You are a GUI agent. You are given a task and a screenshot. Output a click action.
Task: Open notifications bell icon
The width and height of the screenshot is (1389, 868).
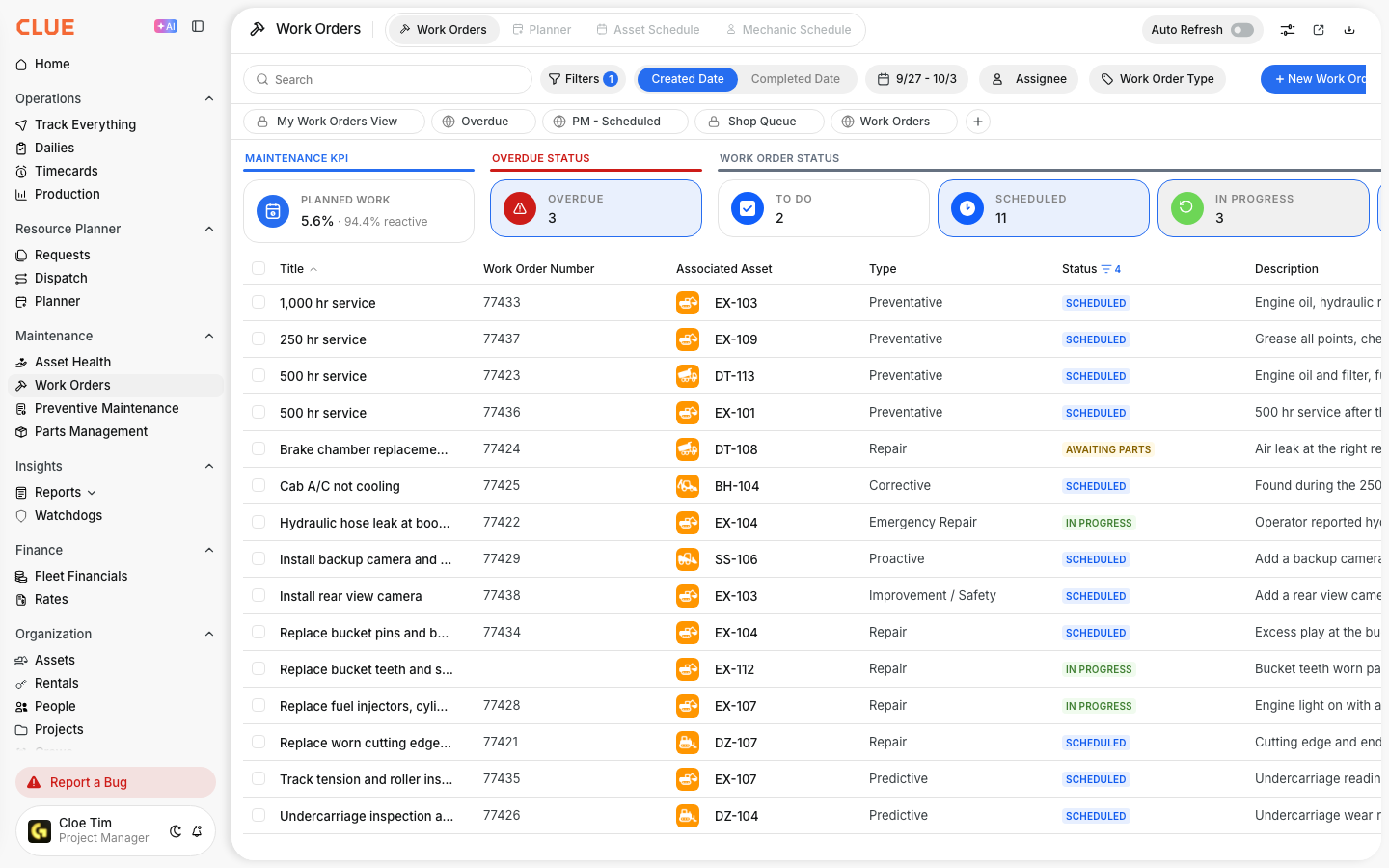click(x=197, y=831)
